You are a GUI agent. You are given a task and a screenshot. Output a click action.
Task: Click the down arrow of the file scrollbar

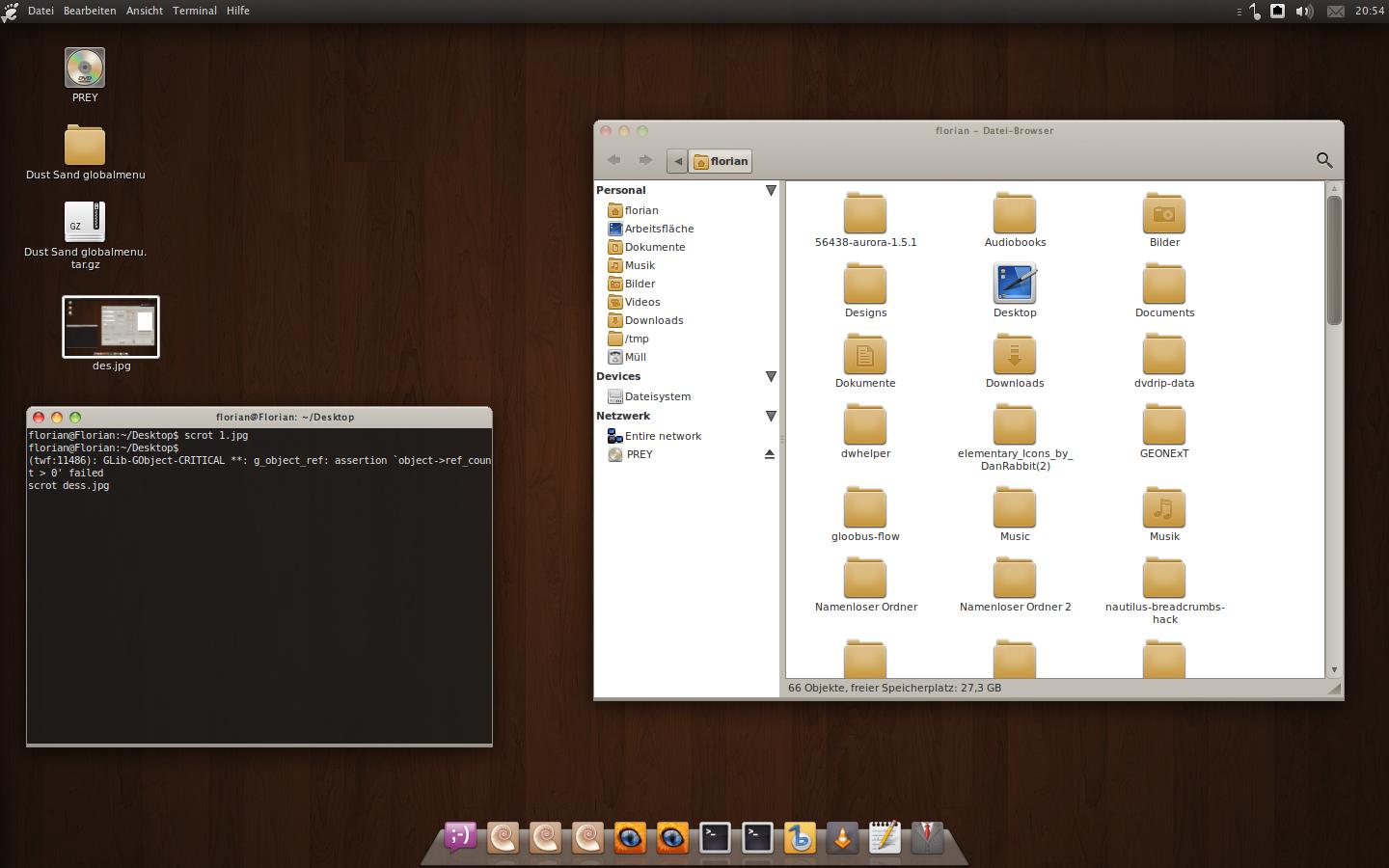[x=1334, y=669]
